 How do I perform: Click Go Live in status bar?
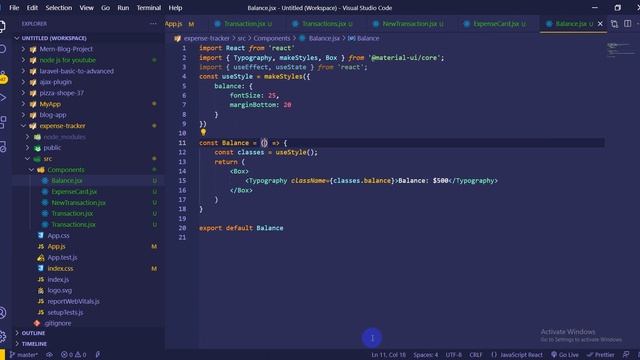point(565,355)
